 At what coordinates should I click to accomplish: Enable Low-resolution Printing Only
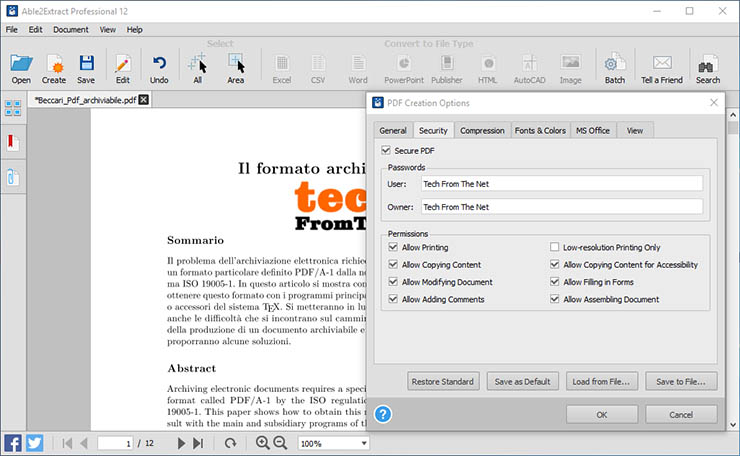pyautogui.click(x=555, y=247)
